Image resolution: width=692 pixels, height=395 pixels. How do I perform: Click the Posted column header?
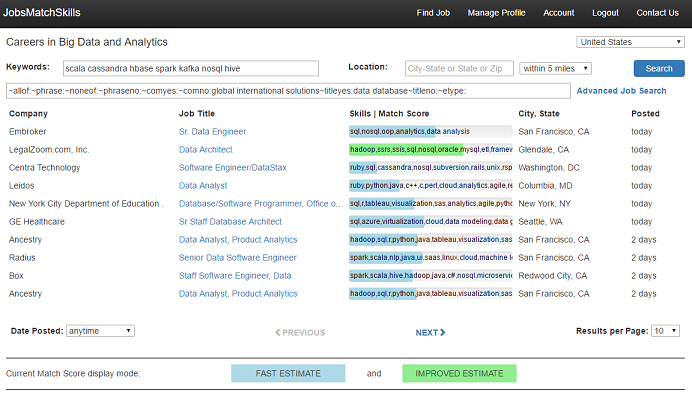(645, 113)
